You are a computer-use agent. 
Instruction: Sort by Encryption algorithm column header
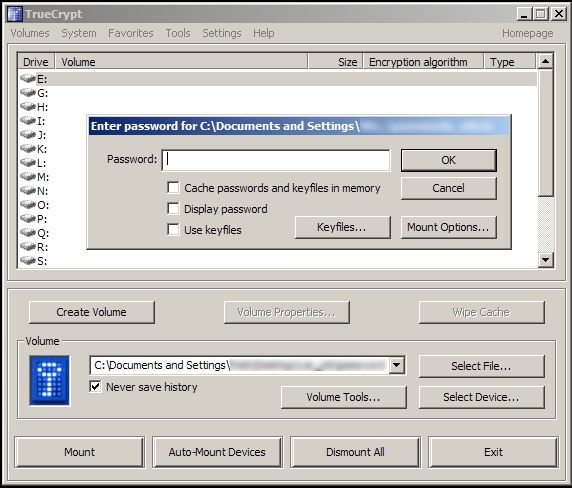(x=423, y=62)
